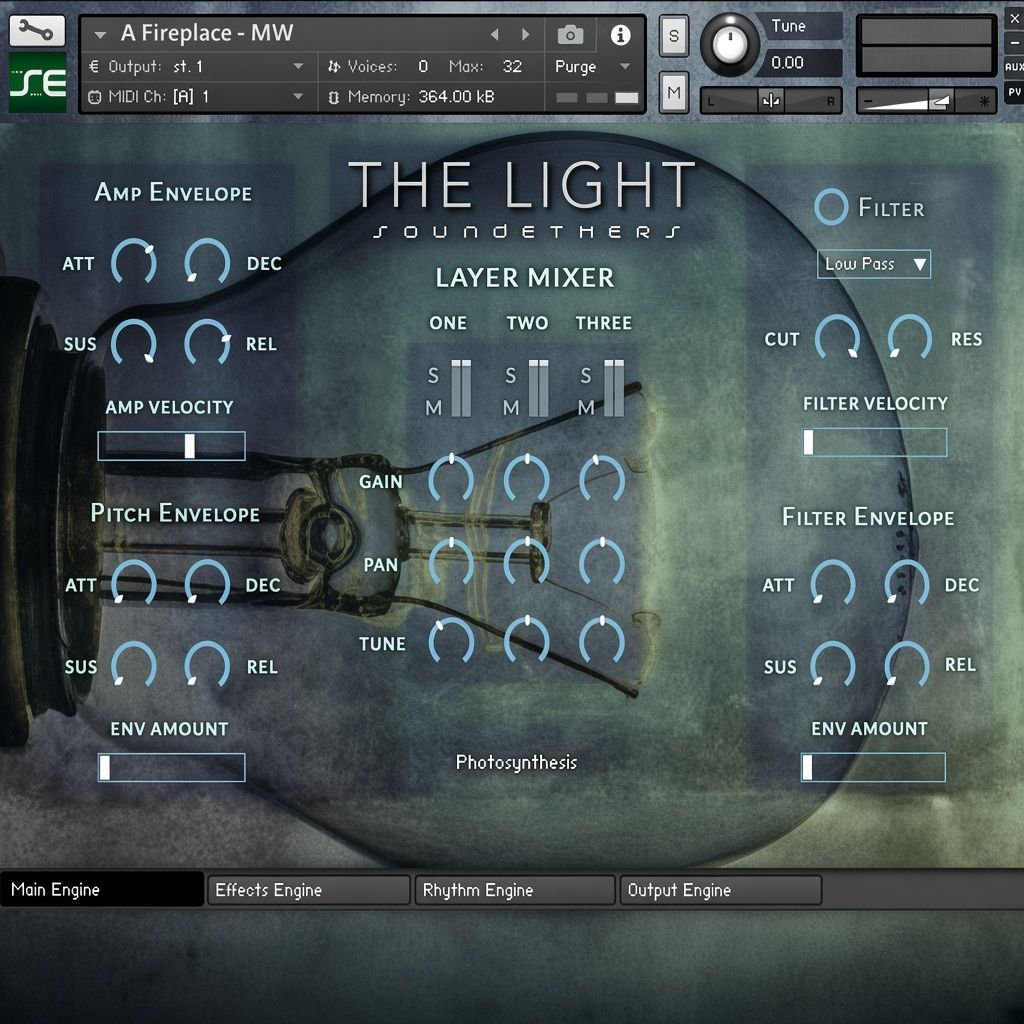Image resolution: width=1024 pixels, height=1024 pixels.
Task: Go to previous preset with left arrow
Action: [x=494, y=34]
